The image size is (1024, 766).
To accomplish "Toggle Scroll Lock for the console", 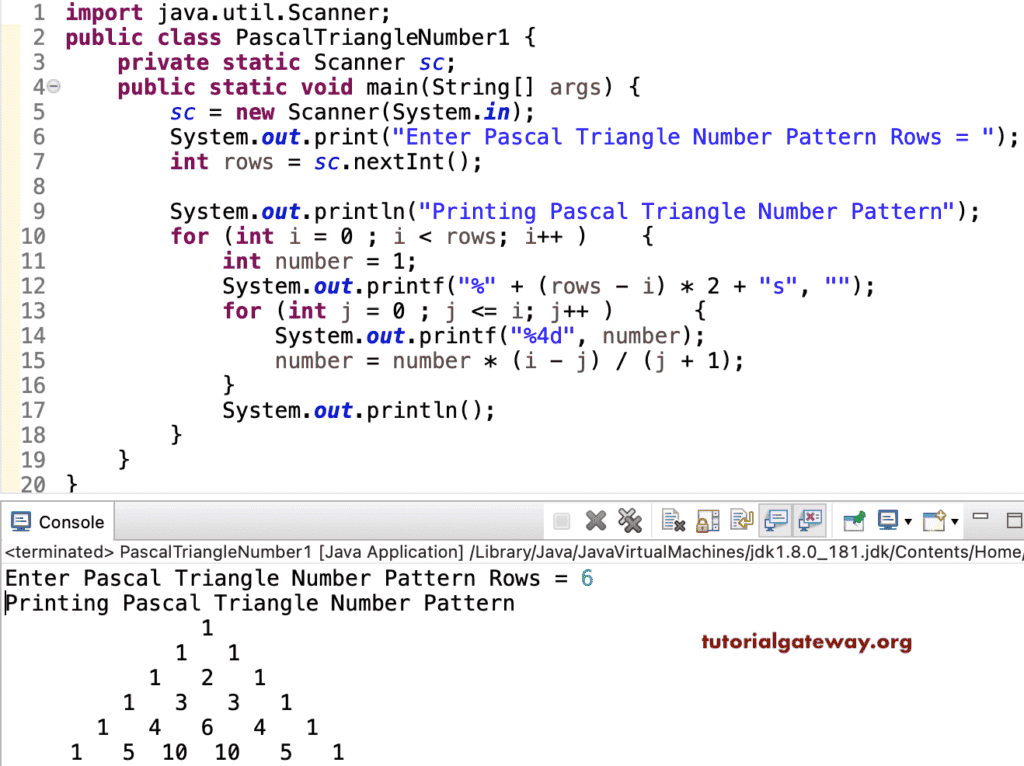I will point(706,520).
